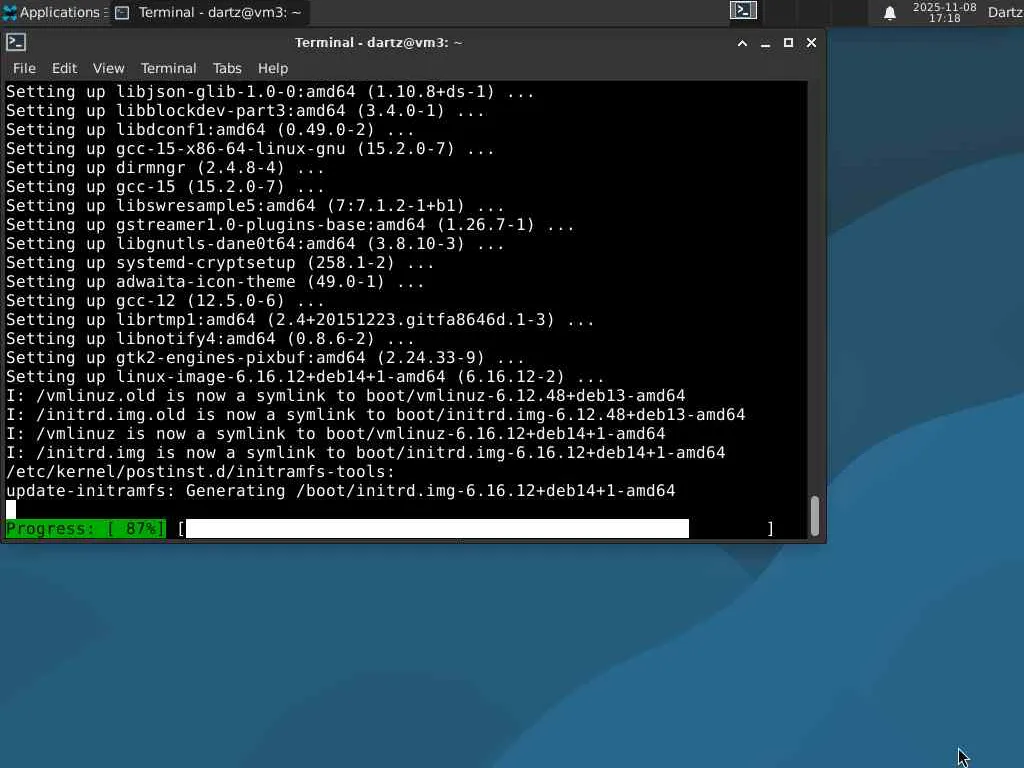Click the '/vmlinuz.old is now a symlink' line
Viewport: 1024px width, 768px height.
click(345, 396)
